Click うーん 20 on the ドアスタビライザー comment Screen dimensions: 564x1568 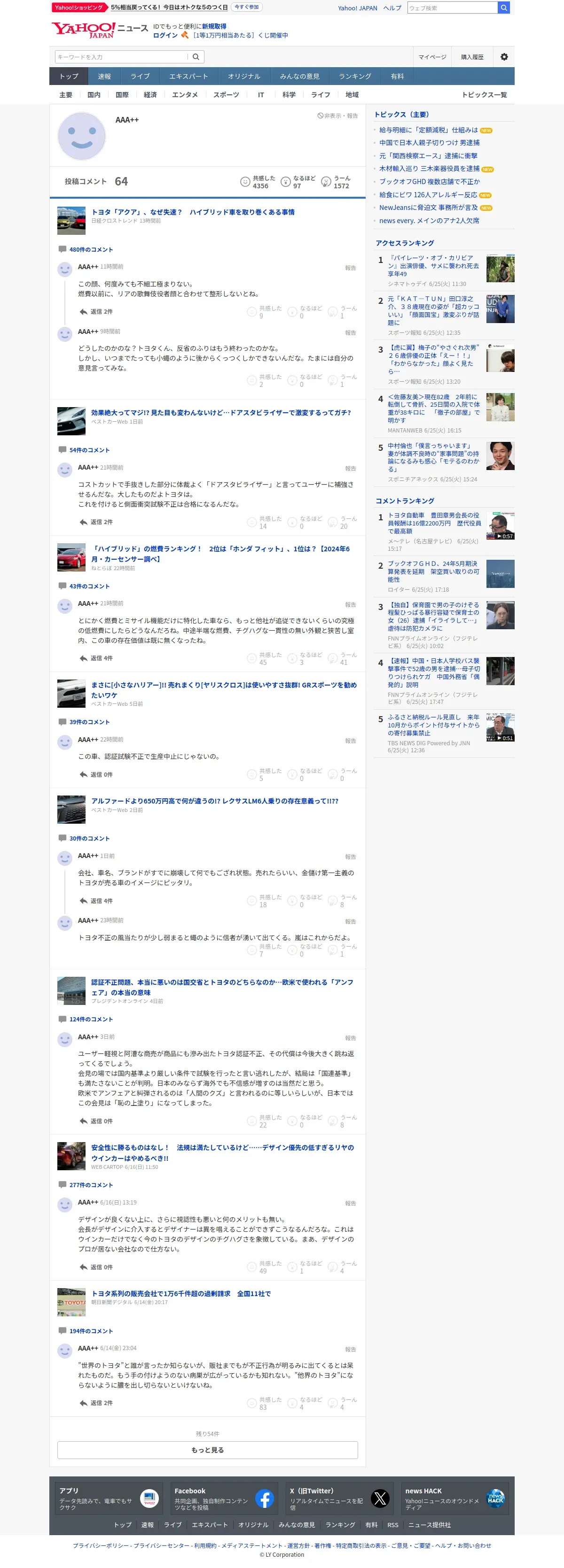pos(342,522)
